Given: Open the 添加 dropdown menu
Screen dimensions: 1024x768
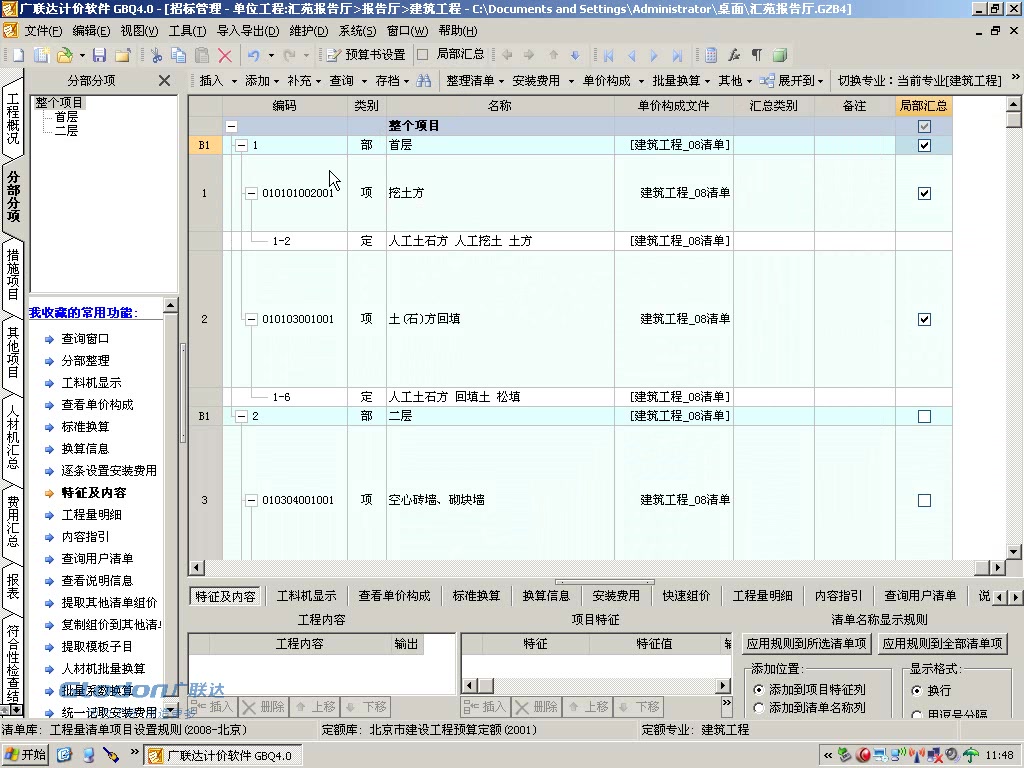Looking at the screenshot, I should 258,82.
